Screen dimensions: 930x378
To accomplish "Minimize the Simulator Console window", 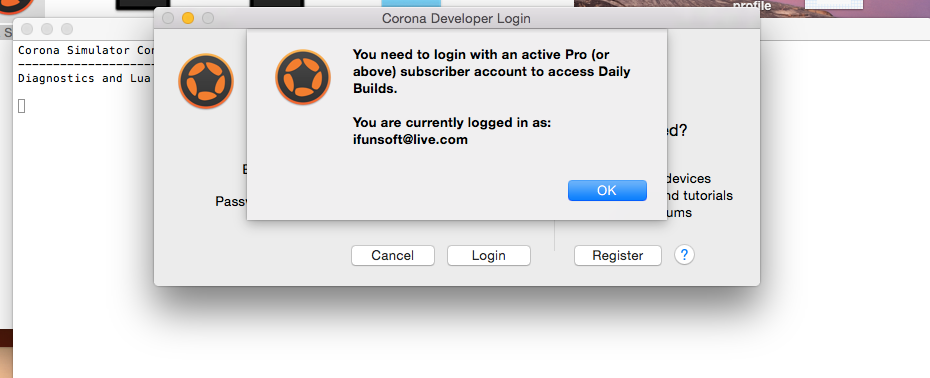I will click(x=47, y=29).
